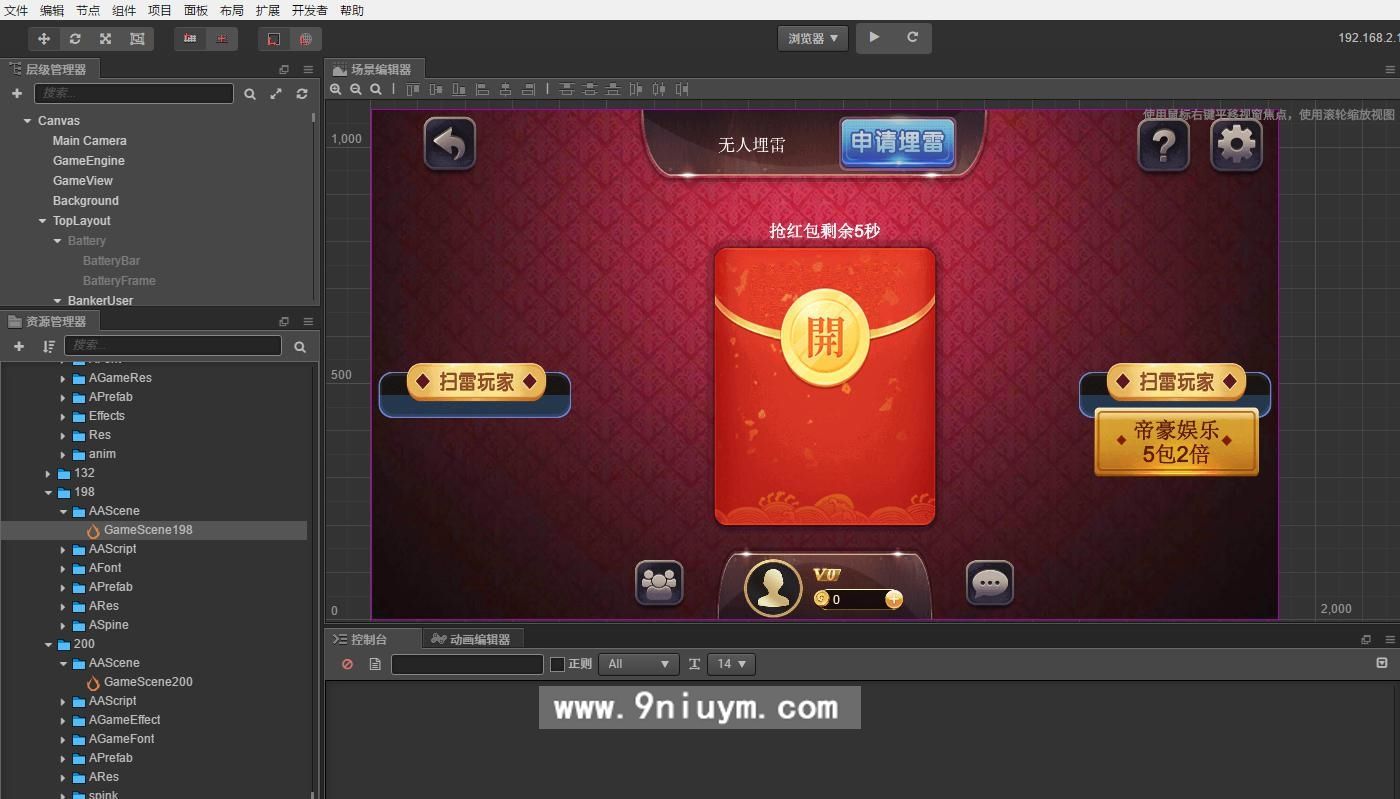This screenshot has height=799, width=1400.
Task: Click the refresh icon in 层级管理器 panel
Action: click(x=302, y=94)
